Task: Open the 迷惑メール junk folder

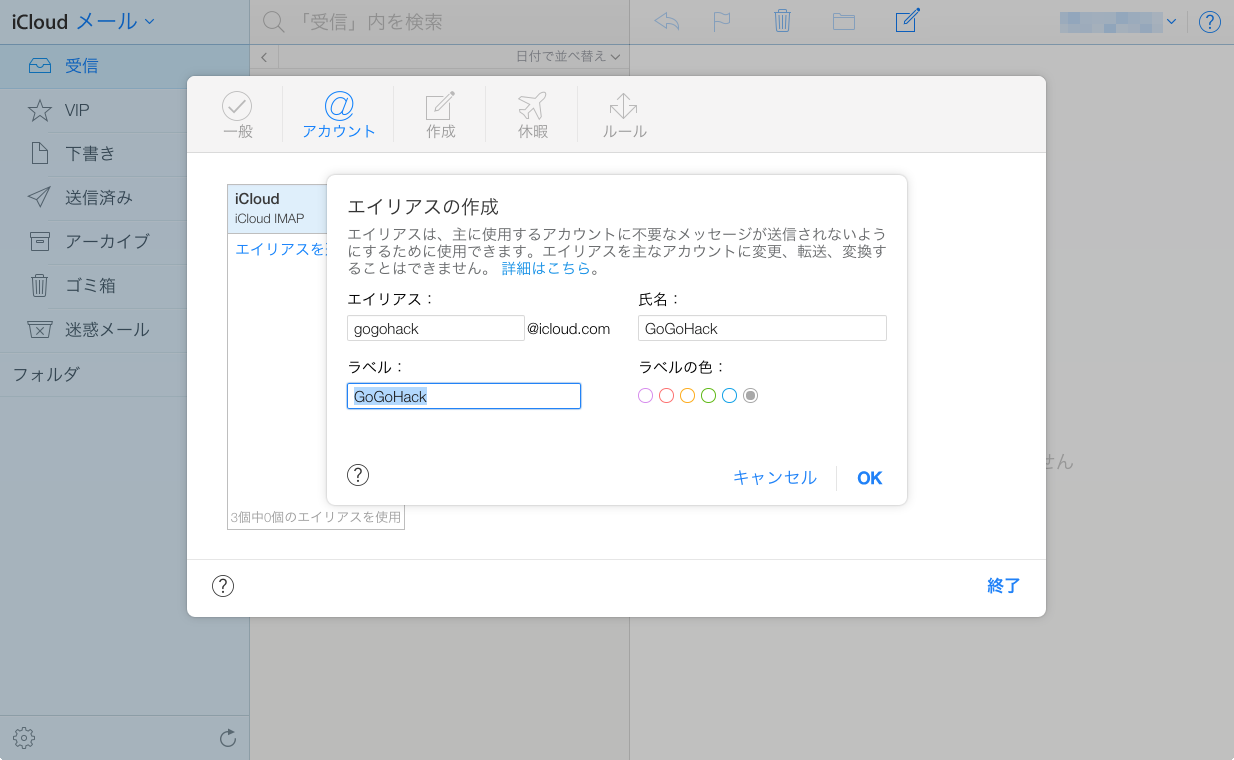Action: tap(124, 330)
